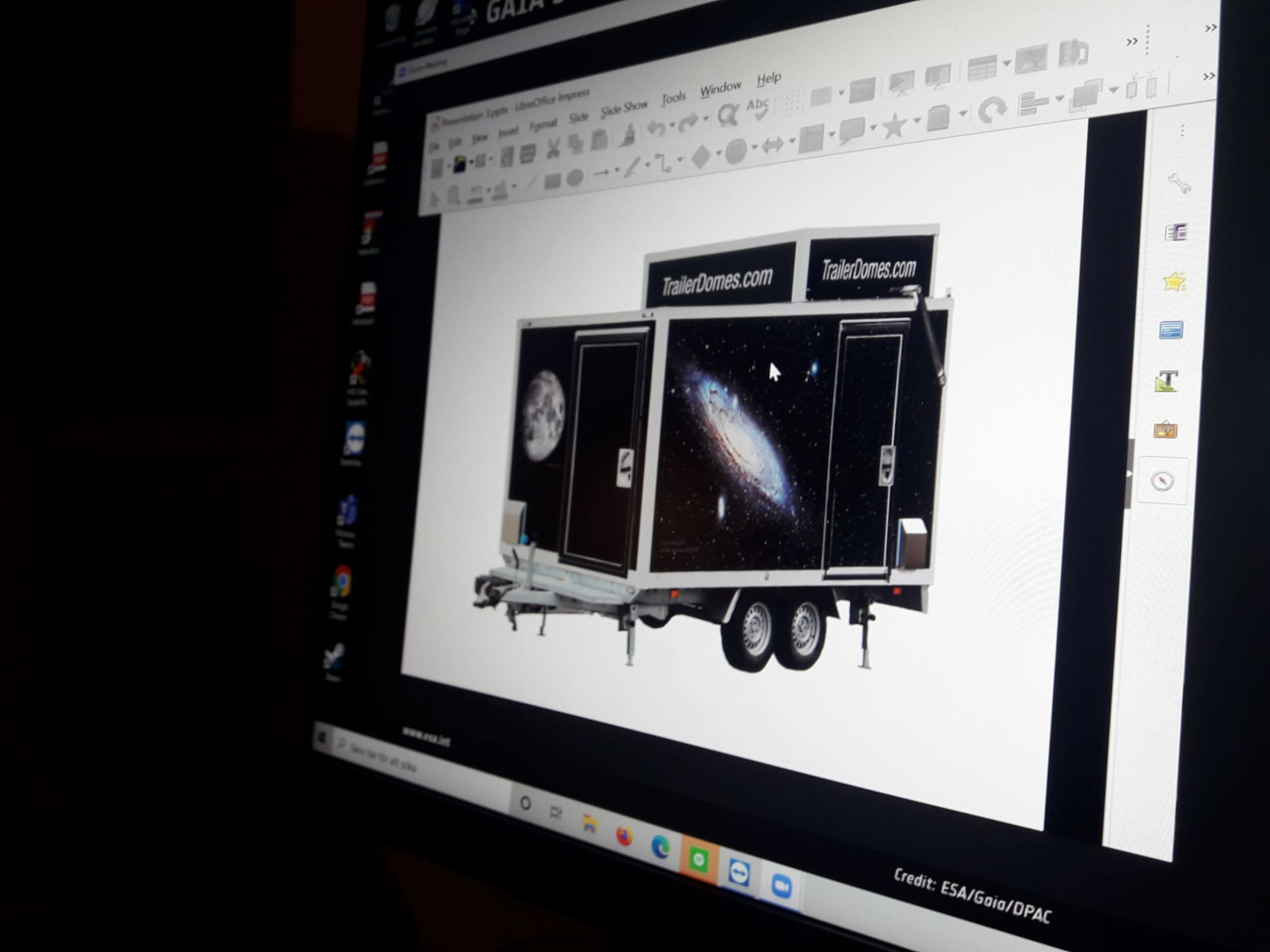Expand the Insert Table dropdown arrow

tap(1007, 63)
